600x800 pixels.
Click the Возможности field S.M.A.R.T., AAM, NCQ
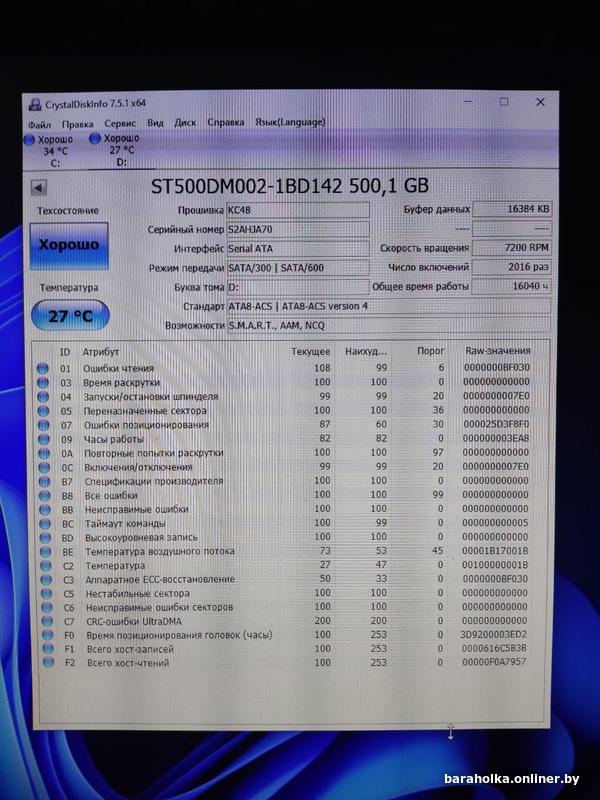coord(389,325)
